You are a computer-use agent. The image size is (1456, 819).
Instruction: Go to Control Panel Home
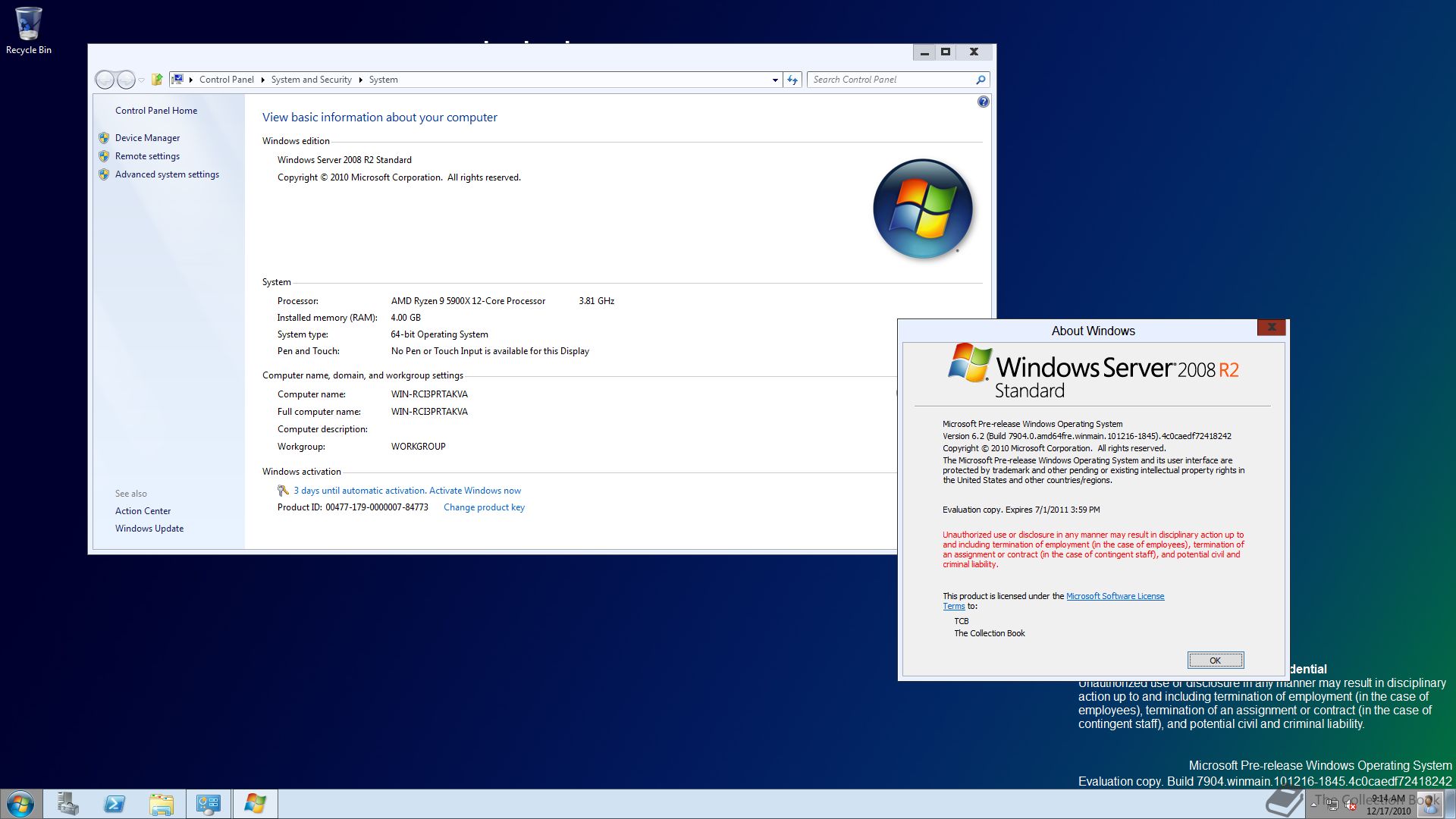tap(156, 111)
